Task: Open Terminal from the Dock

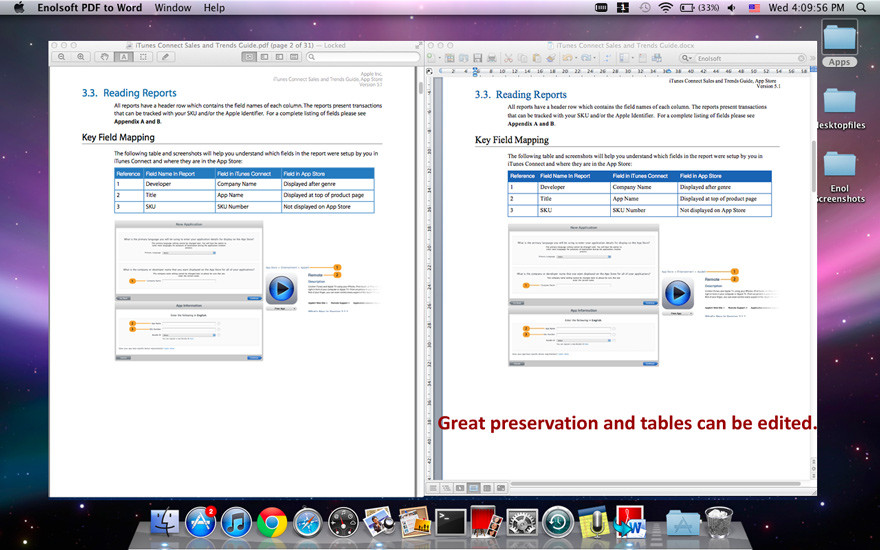Action: pos(451,522)
